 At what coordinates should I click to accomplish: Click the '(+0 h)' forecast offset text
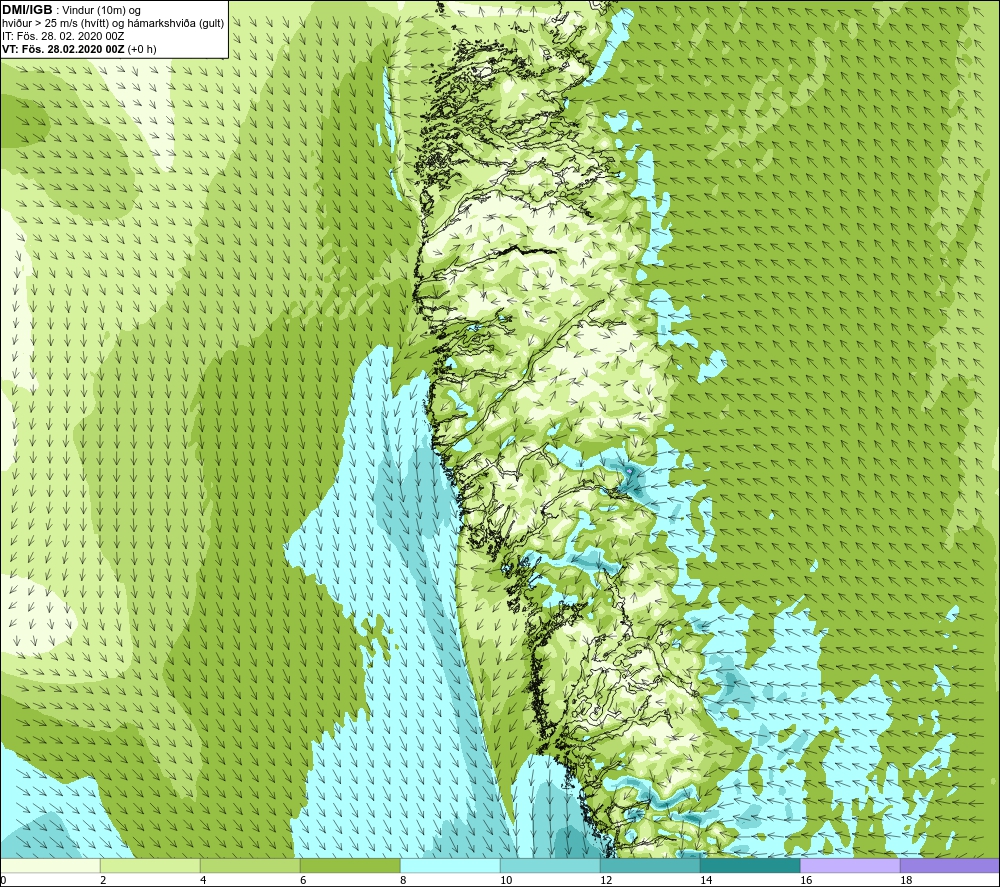click(142, 49)
